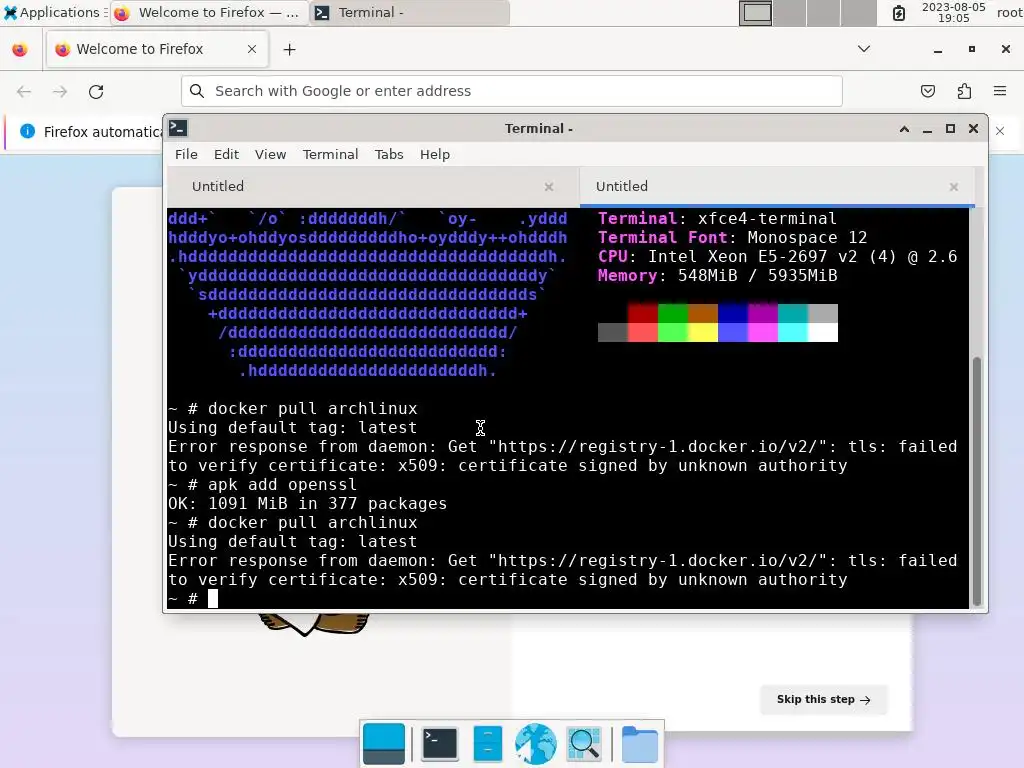This screenshot has width=1024, height=768.
Task: Close the Welcome to Firefox browser tab
Action: pos(252,49)
